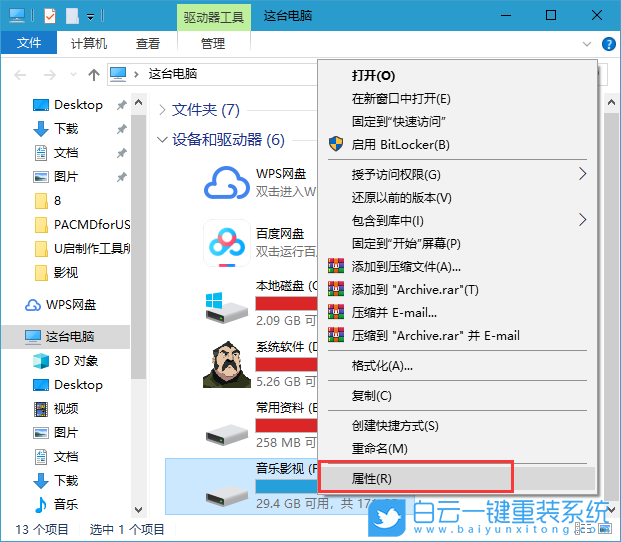Select WPS网盘 in the navigation pane

(61, 305)
